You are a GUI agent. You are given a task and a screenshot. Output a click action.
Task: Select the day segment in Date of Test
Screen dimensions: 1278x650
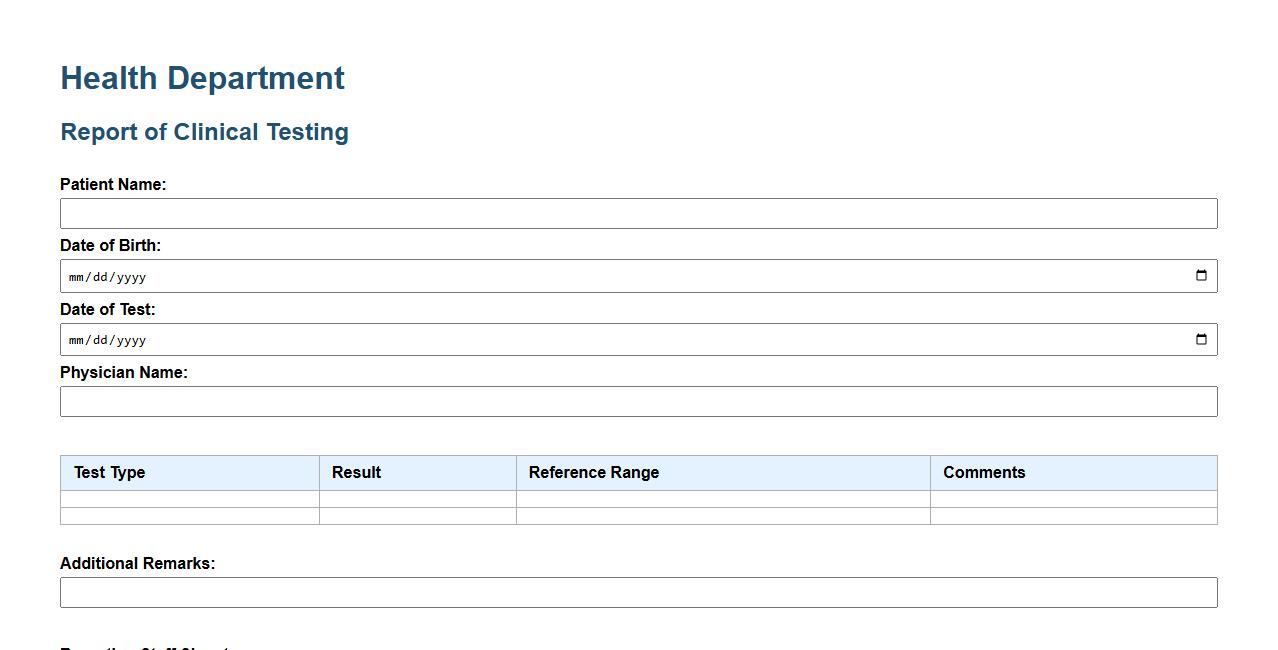pos(100,341)
